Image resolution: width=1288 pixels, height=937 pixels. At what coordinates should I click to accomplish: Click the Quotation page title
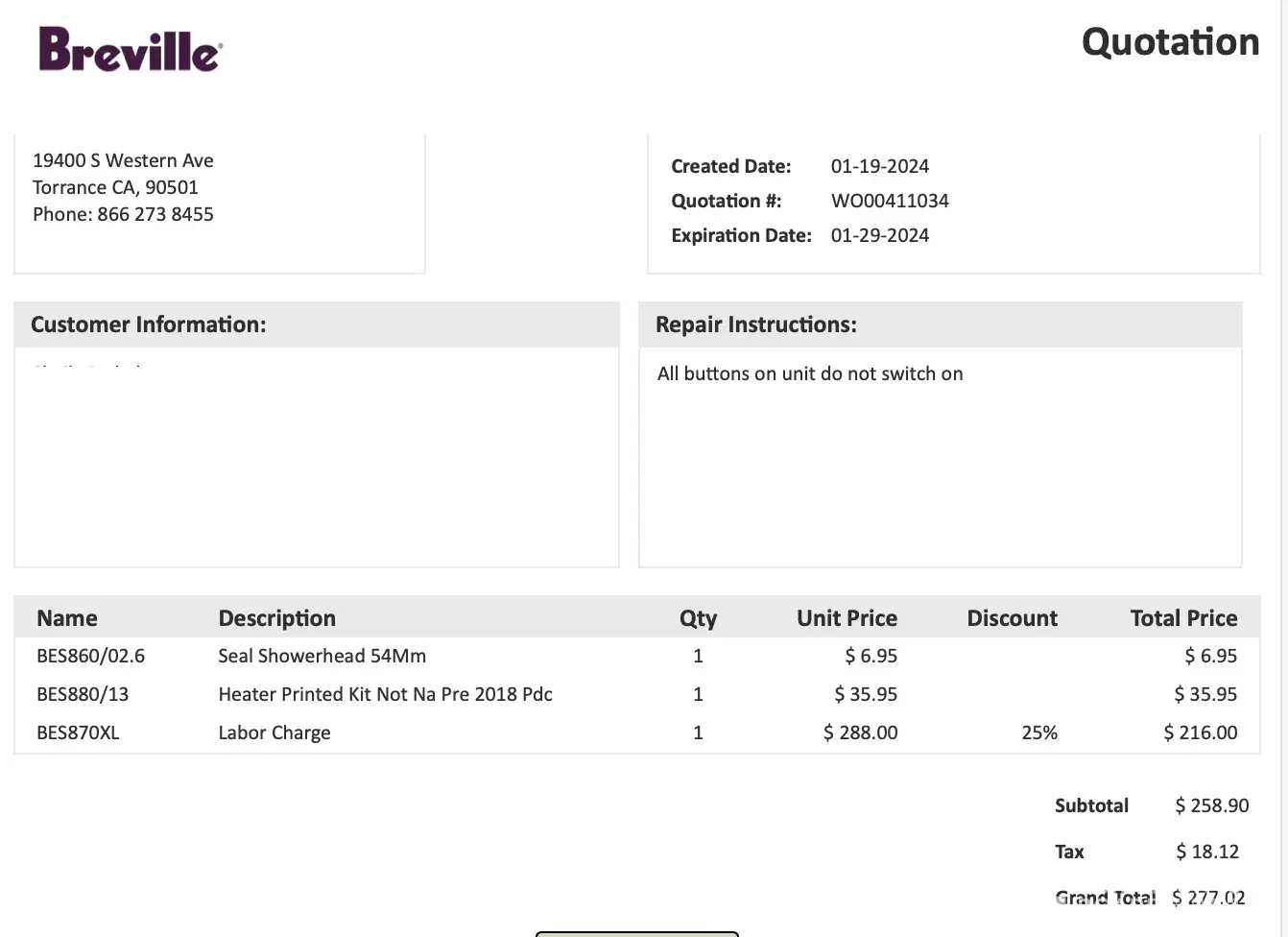1170,42
